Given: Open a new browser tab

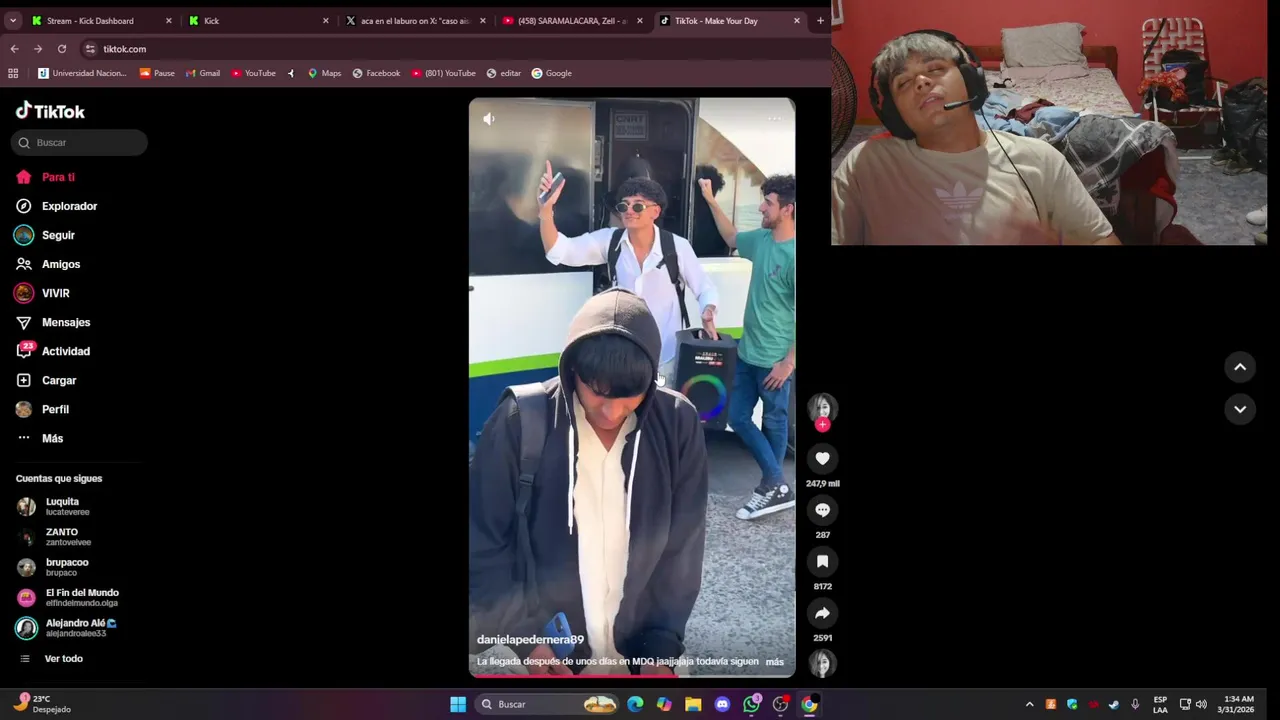Looking at the screenshot, I should click(x=820, y=20).
